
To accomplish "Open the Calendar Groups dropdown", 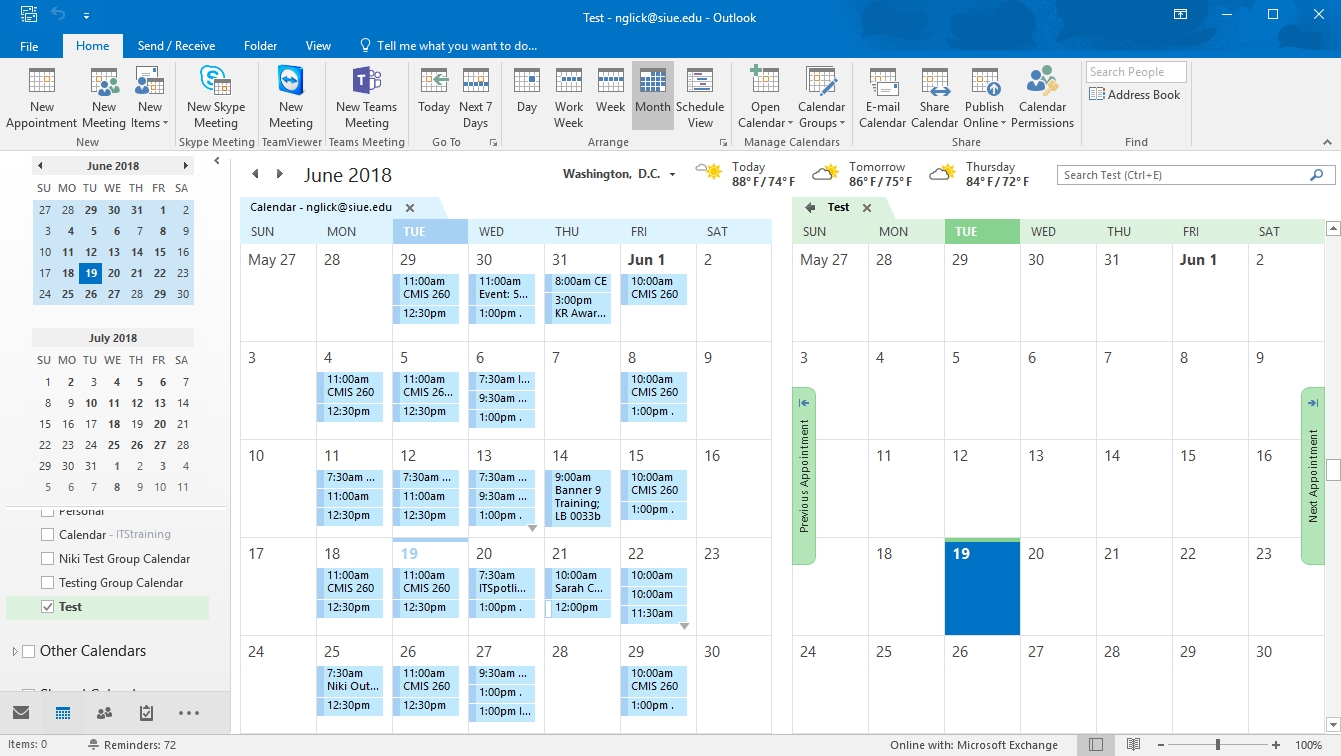I will point(821,98).
